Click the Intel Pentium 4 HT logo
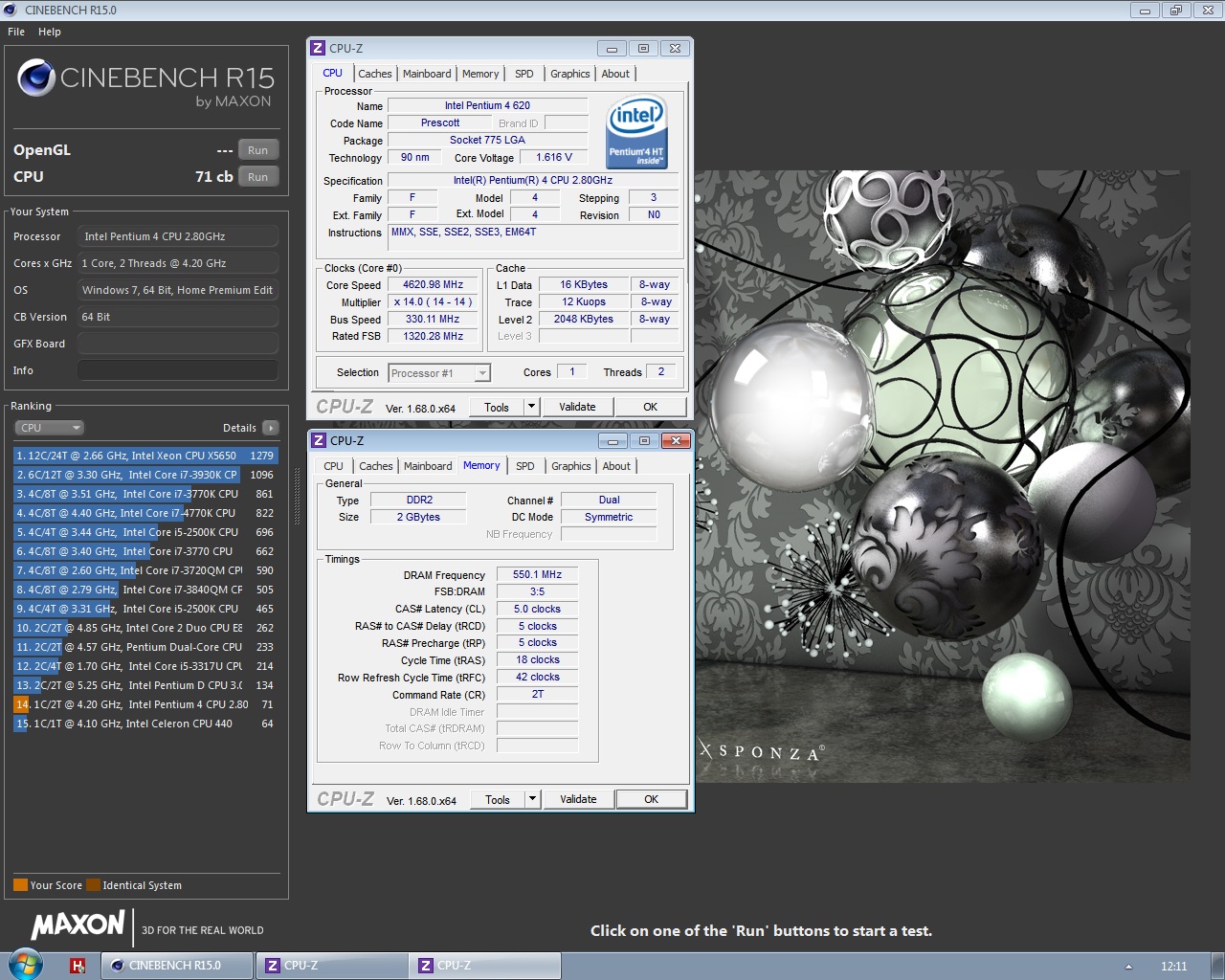Screen dimensions: 1225x980 (x=636, y=132)
